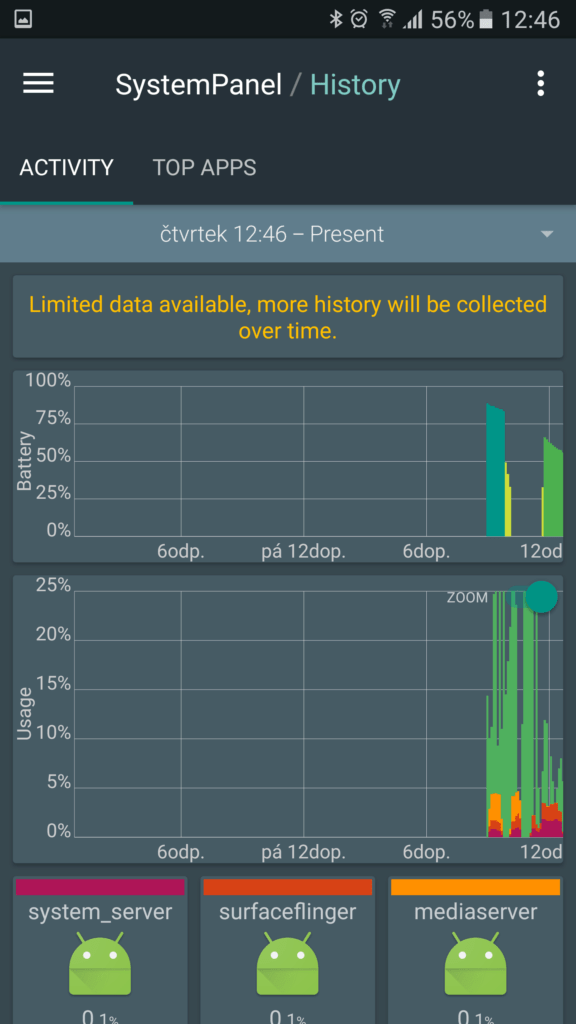This screenshot has width=576, height=1024.
Task: Tap the Wi-Fi status icon
Action: click(x=387, y=19)
